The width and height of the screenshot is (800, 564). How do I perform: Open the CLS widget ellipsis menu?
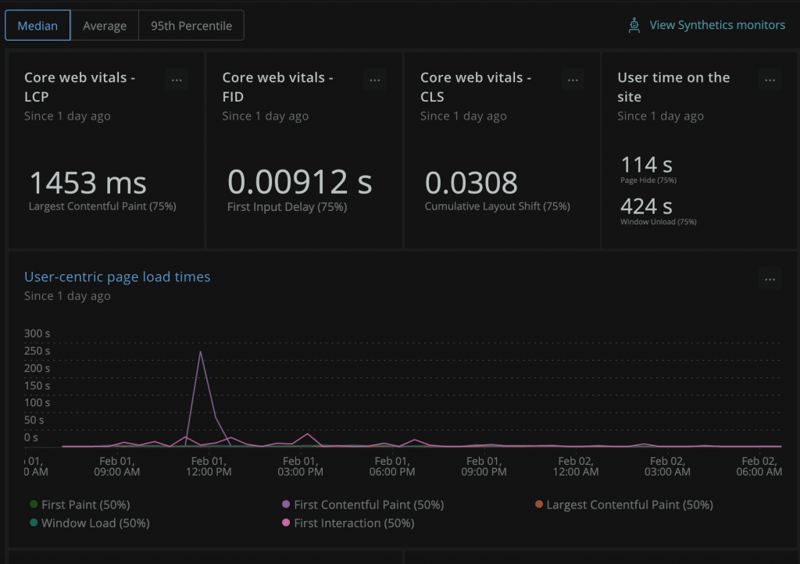pyautogui.click(x=572, y=80)
